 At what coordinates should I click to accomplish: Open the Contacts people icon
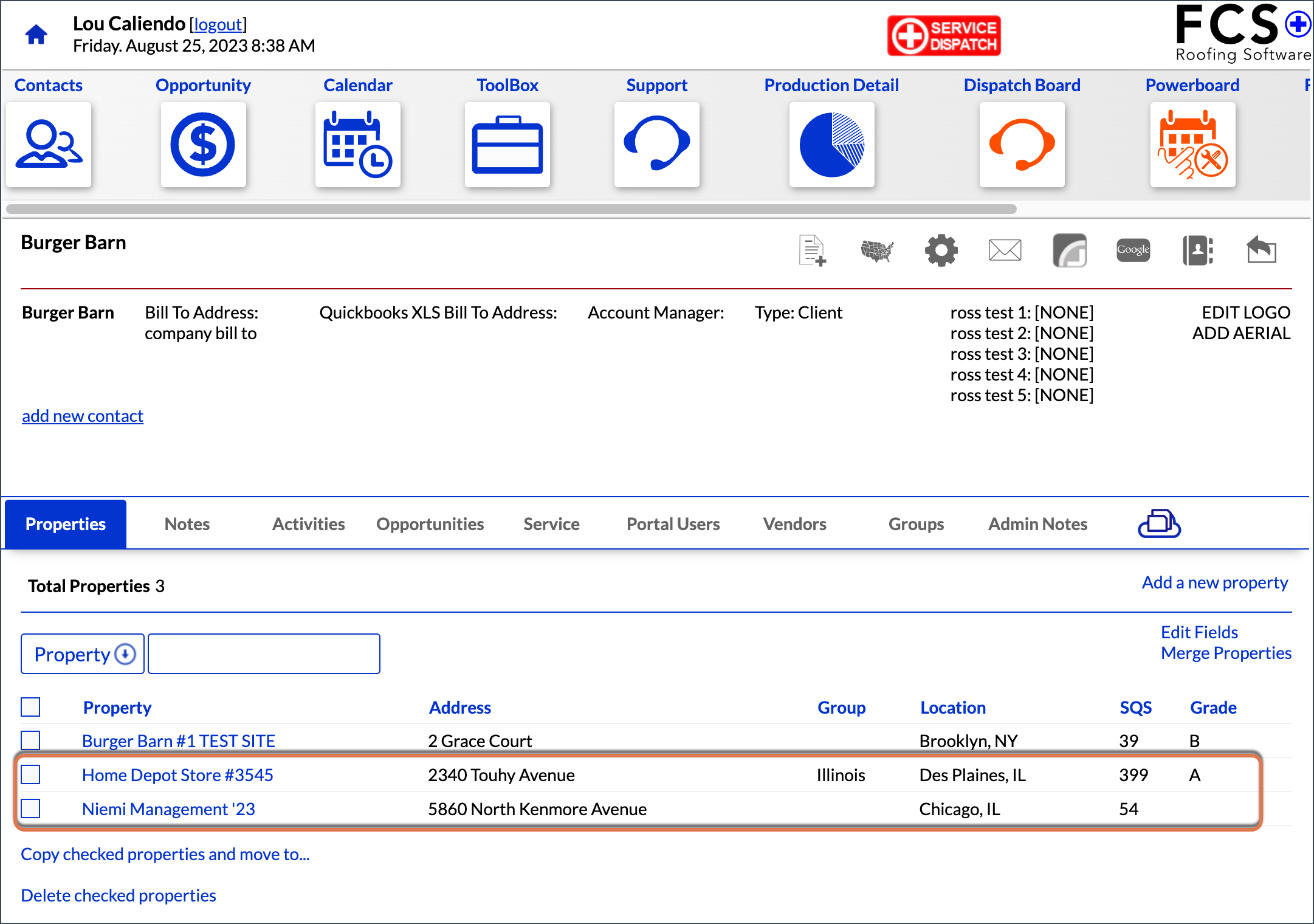tap(49, 145)
